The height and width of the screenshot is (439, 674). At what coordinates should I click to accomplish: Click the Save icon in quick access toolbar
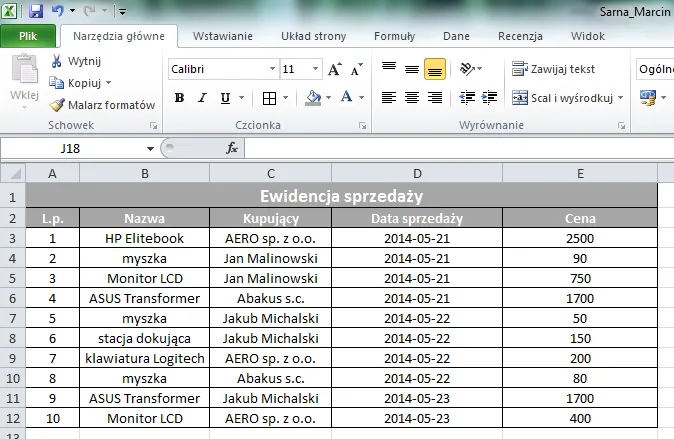[x=36, y=11]
